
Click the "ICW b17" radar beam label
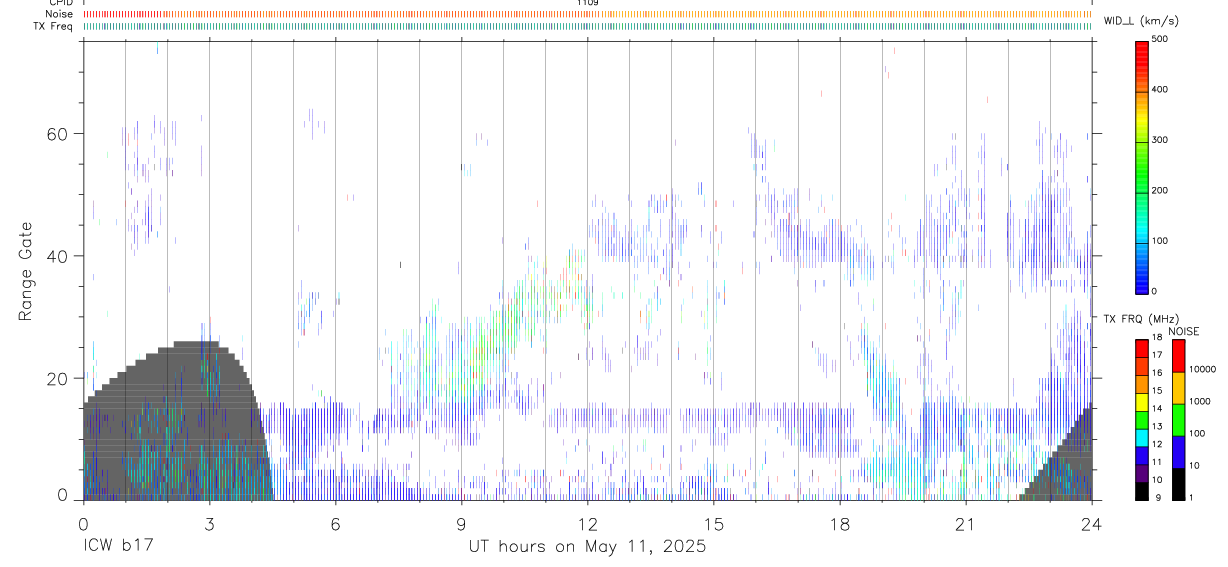[117, 547]
